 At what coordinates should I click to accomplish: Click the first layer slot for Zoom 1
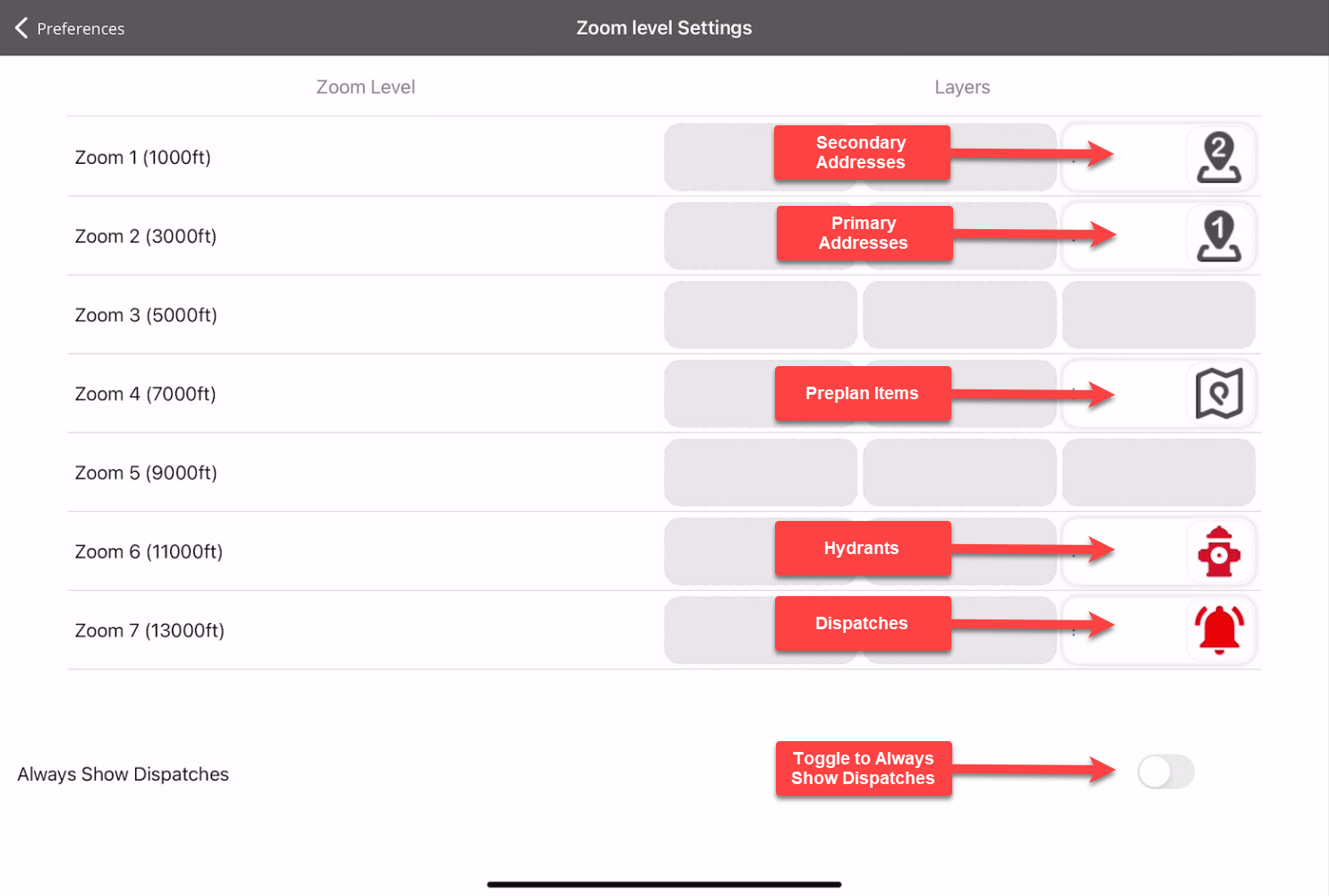click(719, 158)
